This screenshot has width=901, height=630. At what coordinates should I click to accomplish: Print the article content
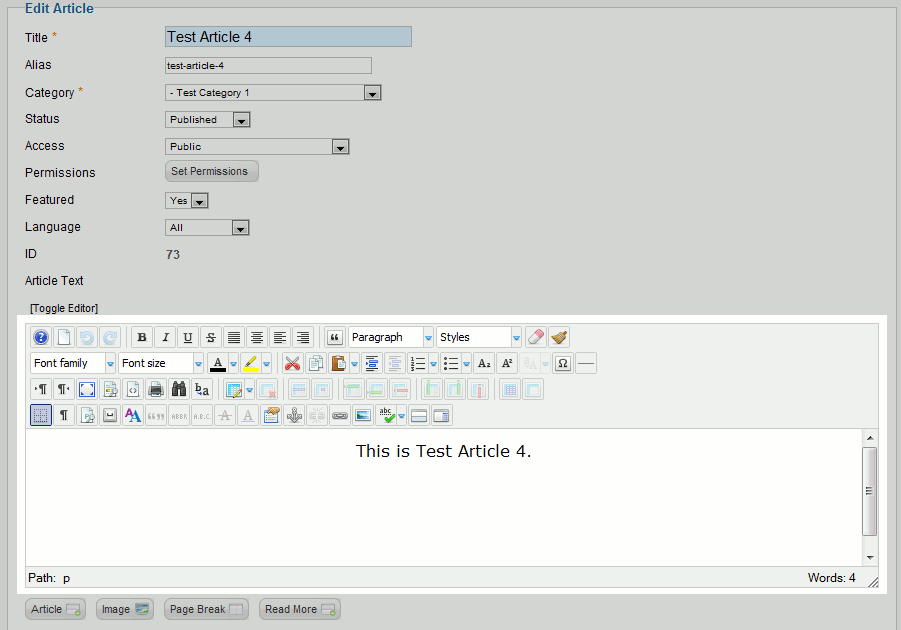(x=156, y=389)
